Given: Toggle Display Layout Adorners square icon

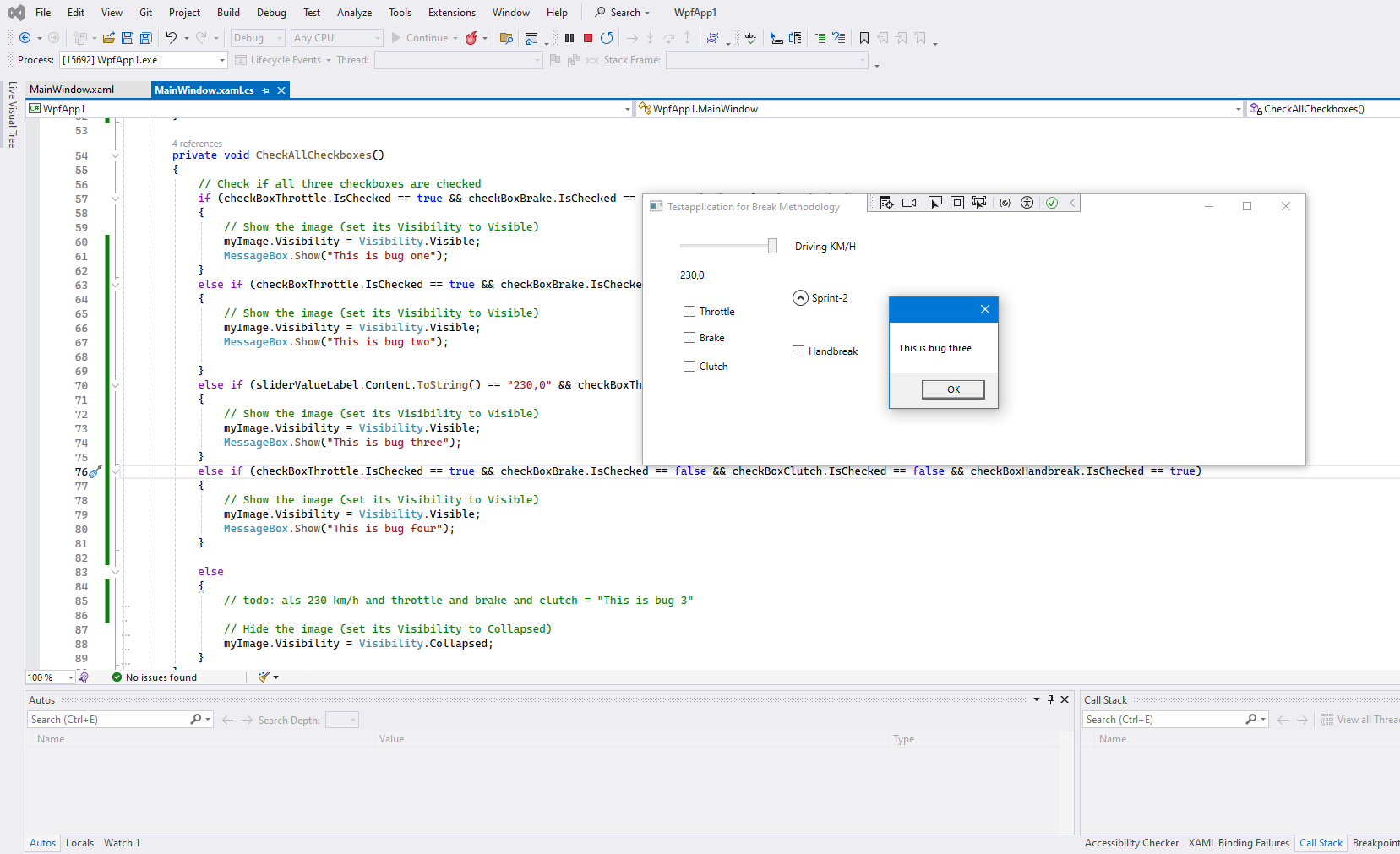Looking at the screenshot, I should [x=957, y=203].
